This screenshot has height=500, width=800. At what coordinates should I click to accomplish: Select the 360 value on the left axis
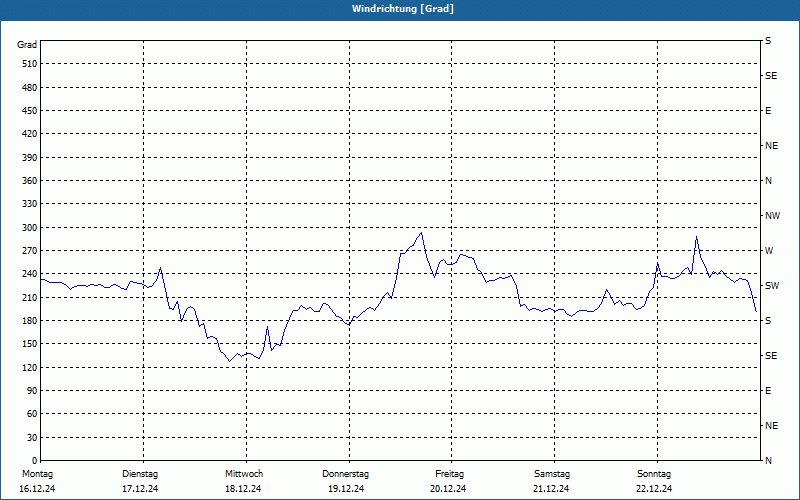pos(30,181)
